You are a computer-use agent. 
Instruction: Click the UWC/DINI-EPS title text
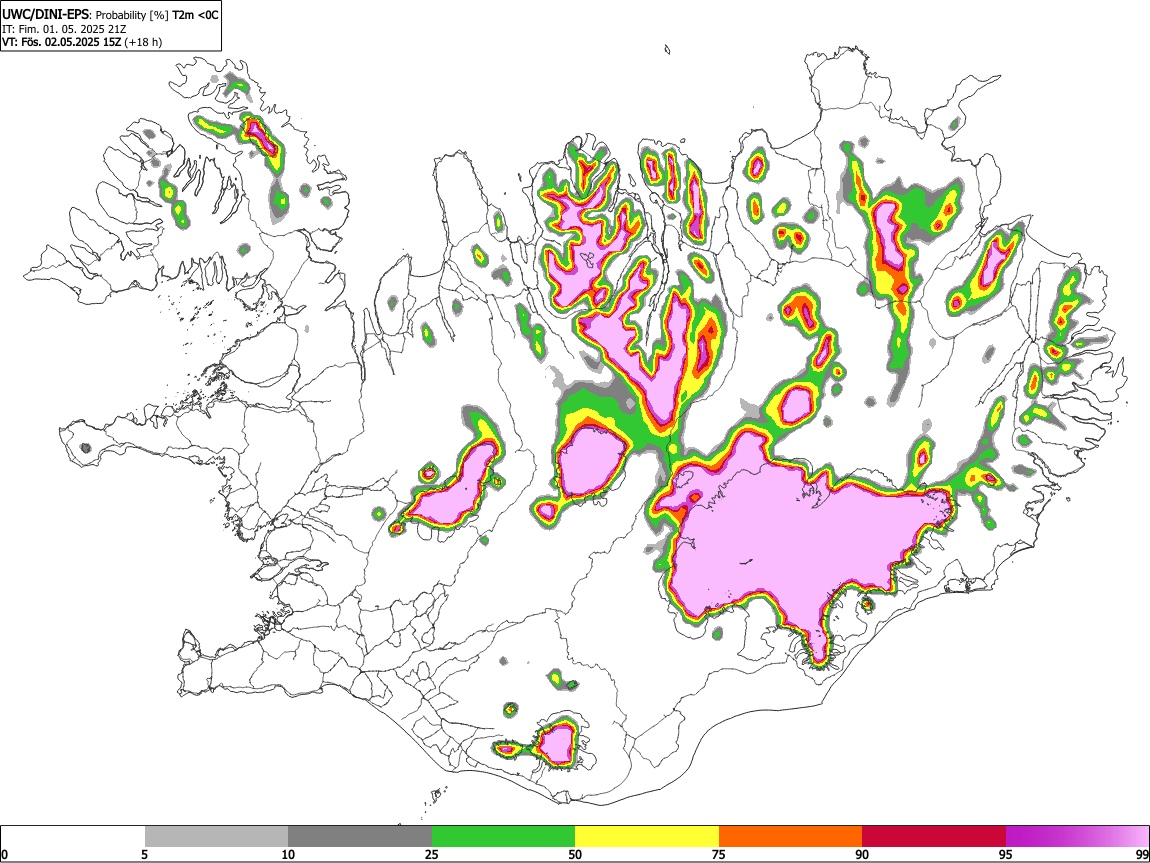(47, 15)
